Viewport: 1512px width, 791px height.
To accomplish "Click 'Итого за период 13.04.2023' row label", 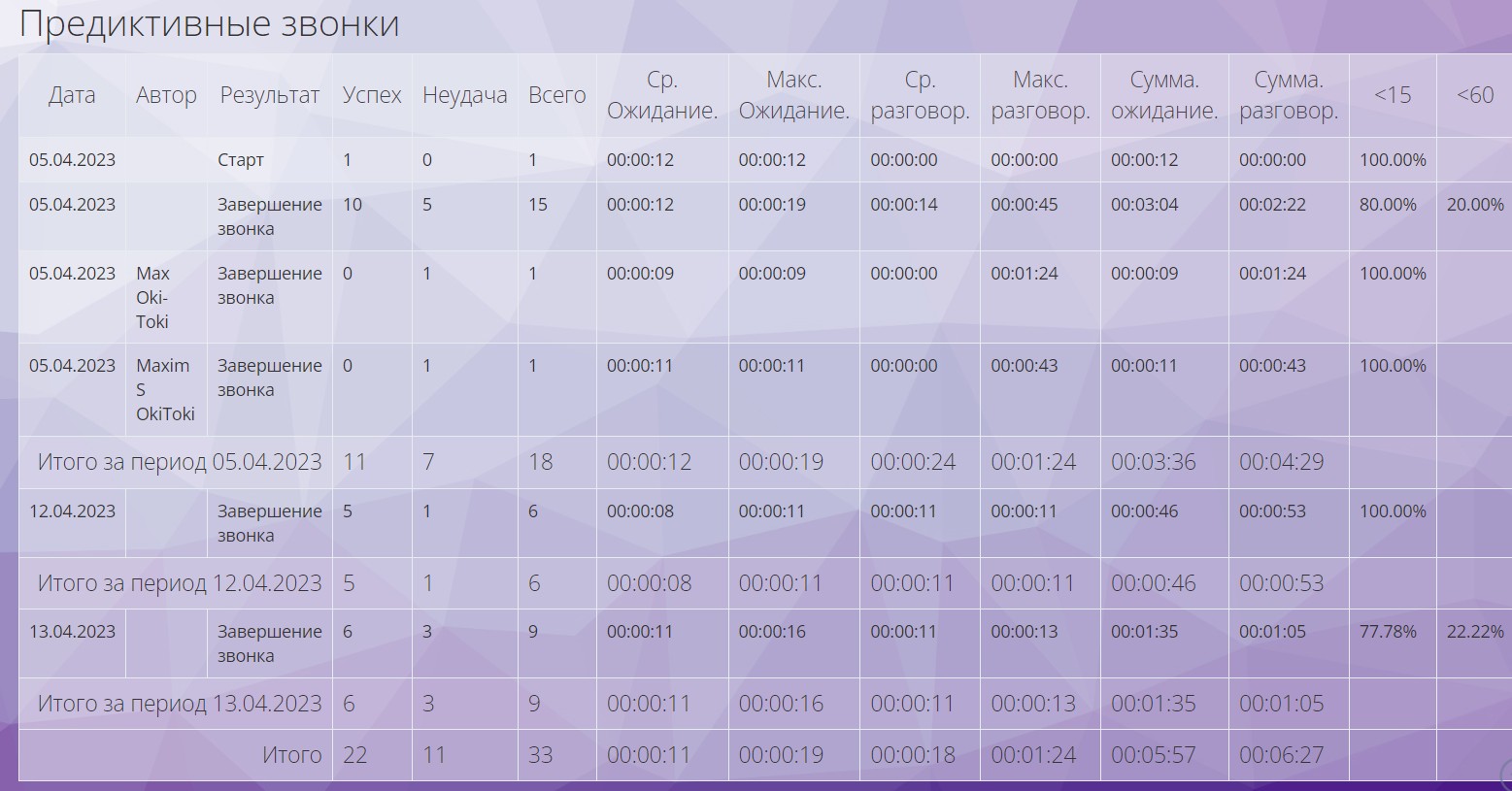I will tap(180, 704).
